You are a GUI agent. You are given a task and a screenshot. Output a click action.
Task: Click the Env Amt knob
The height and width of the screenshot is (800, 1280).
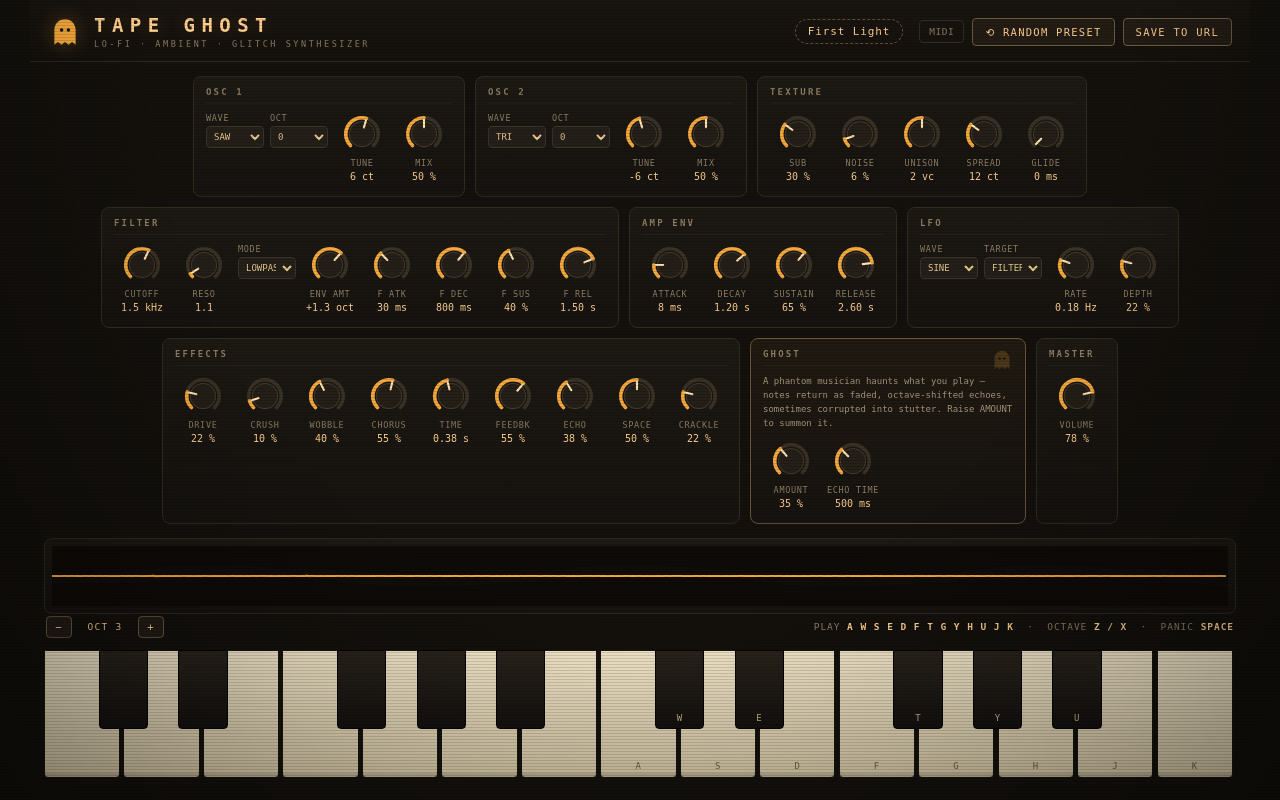tap(330, 265)
